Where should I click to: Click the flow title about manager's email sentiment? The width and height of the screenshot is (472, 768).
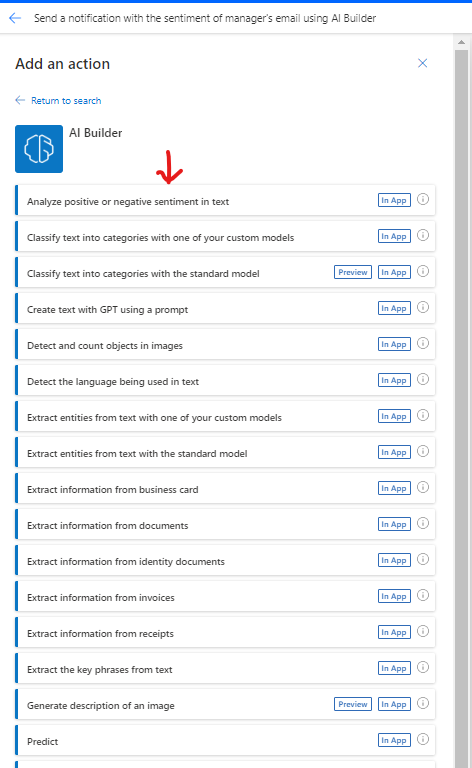[205, 18]
